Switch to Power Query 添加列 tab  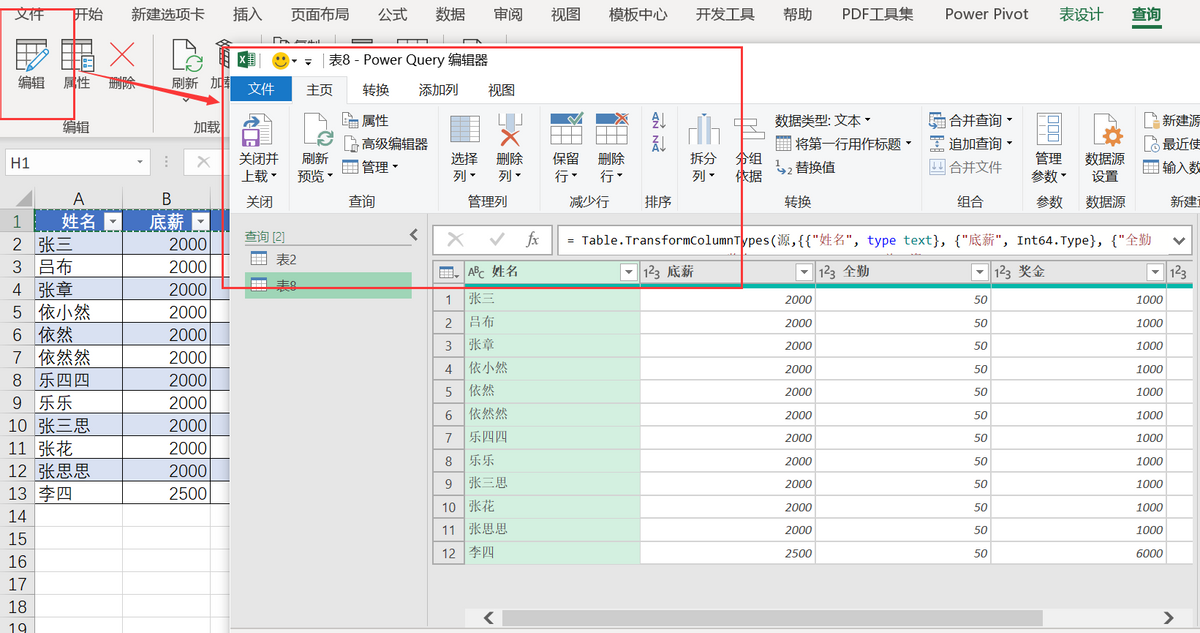[438, 89]
